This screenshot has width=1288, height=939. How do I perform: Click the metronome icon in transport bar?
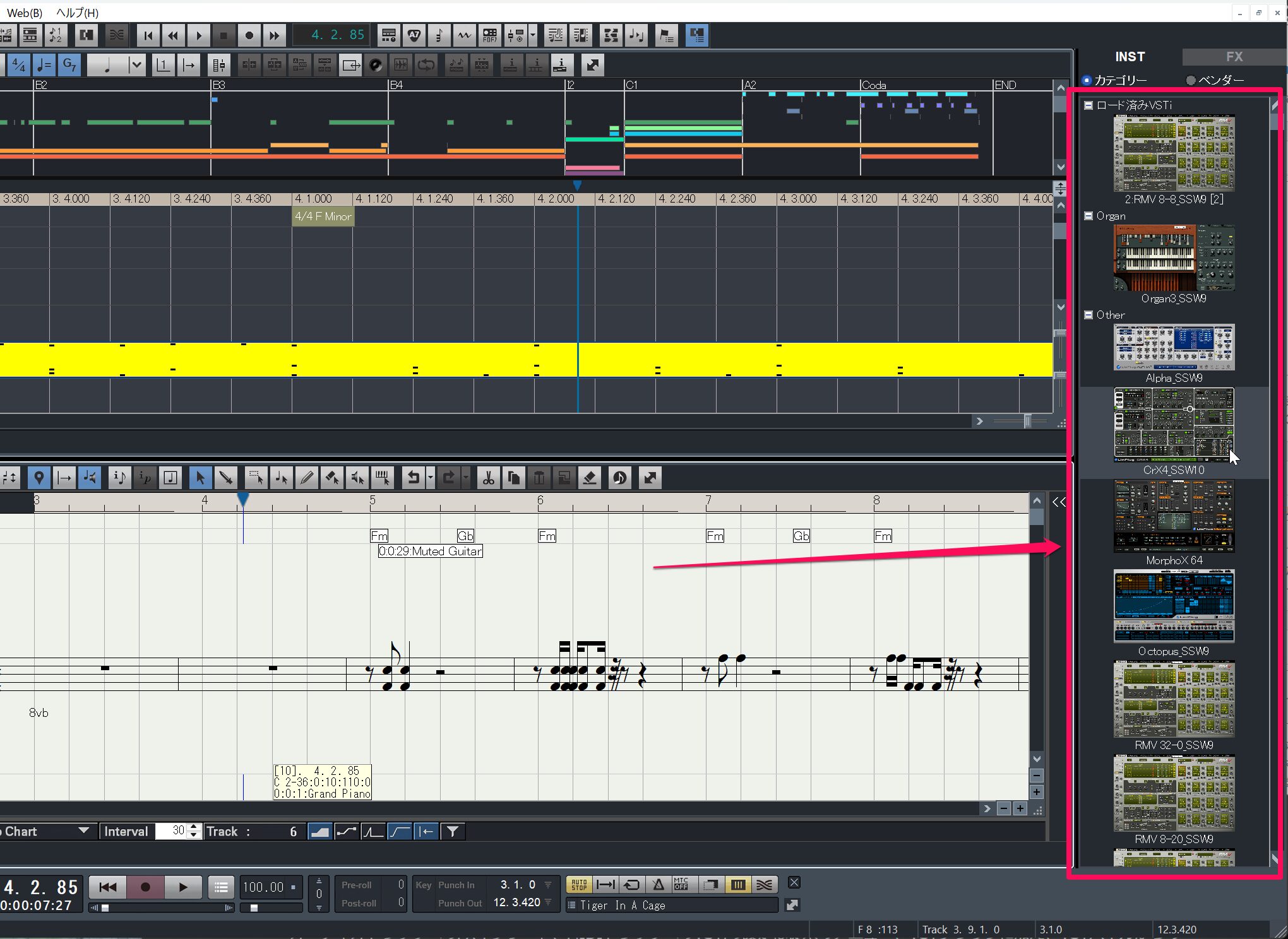tap(658, 885)
